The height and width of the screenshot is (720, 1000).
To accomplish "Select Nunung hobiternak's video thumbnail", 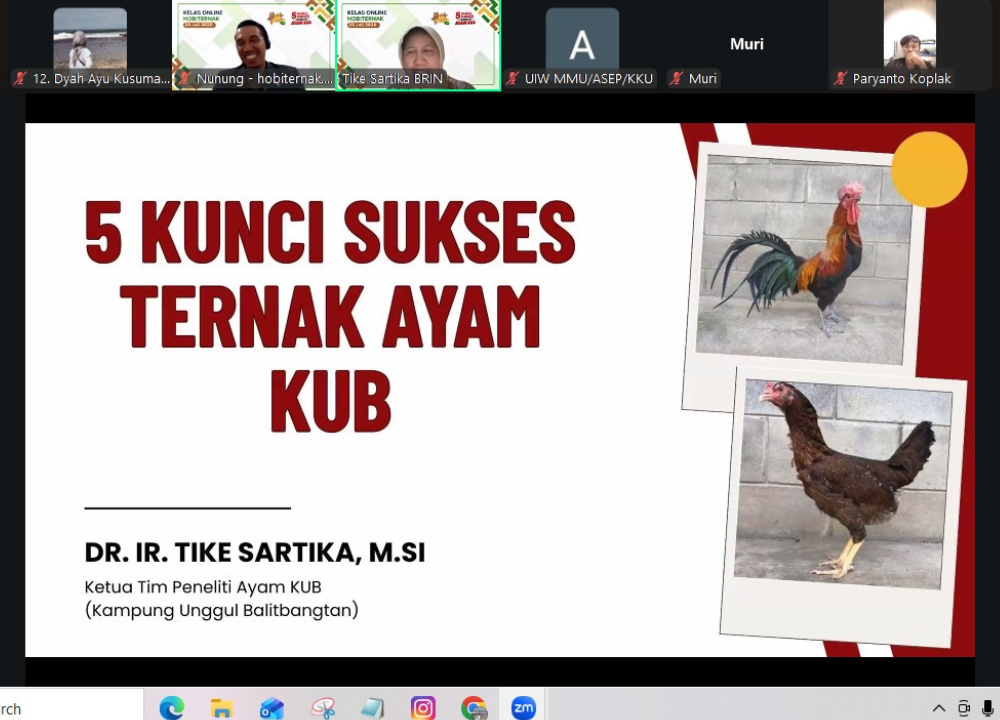I will [254, 45].
